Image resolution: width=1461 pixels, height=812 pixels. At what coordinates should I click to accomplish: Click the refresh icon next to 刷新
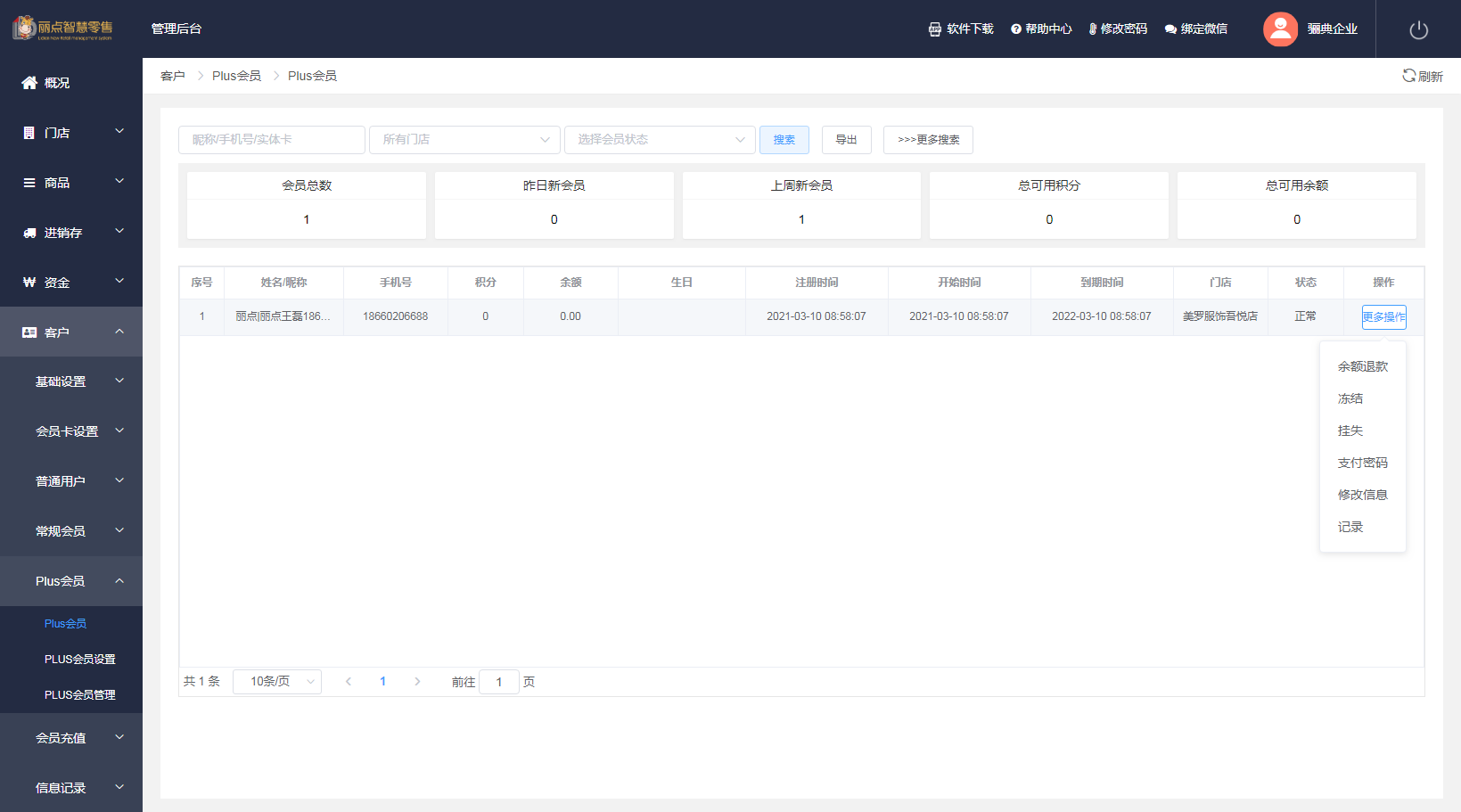1408,76
